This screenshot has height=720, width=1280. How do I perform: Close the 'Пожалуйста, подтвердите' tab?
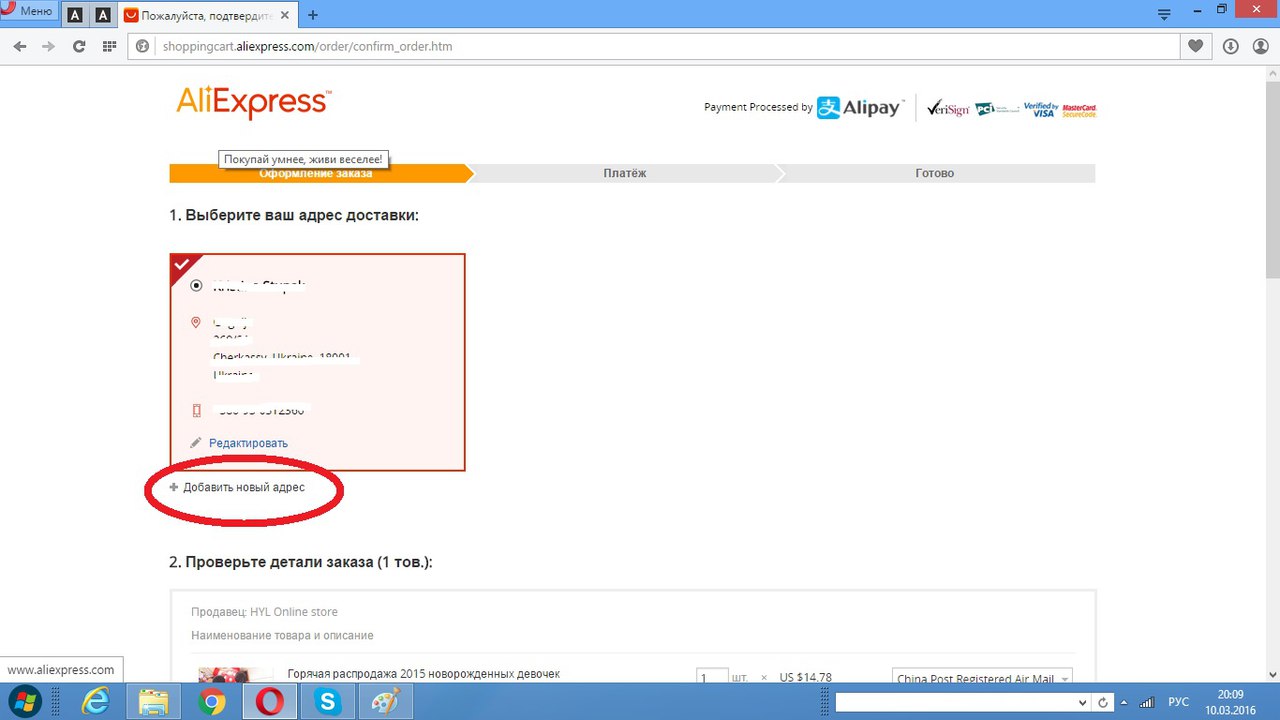[x=285, y=15]
